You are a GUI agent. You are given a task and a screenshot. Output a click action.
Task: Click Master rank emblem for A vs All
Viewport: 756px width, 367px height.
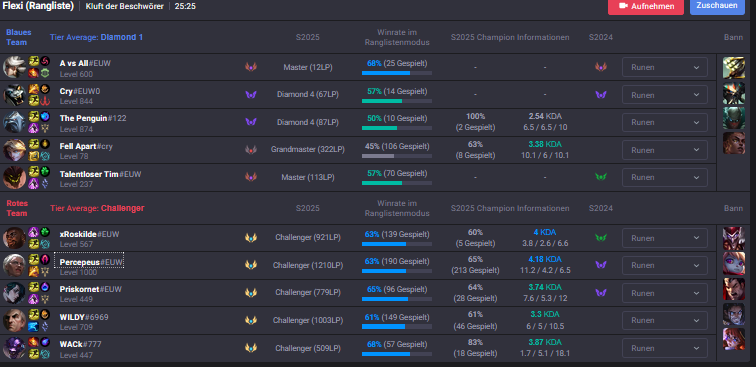coord(251,67)
